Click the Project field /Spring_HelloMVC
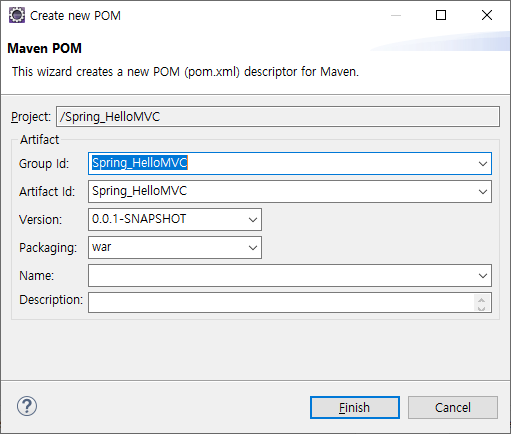 [x=278, y=117]
